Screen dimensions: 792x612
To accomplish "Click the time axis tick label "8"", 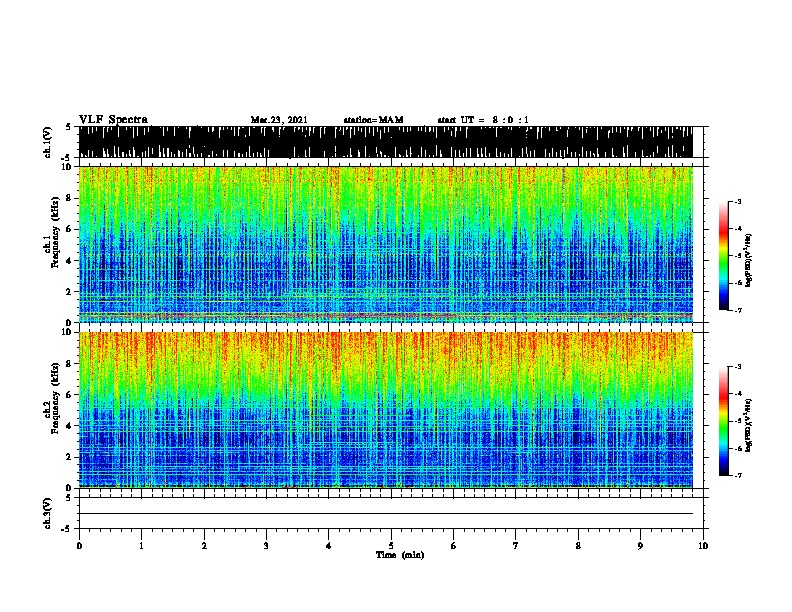I will [x=578, y=546].
